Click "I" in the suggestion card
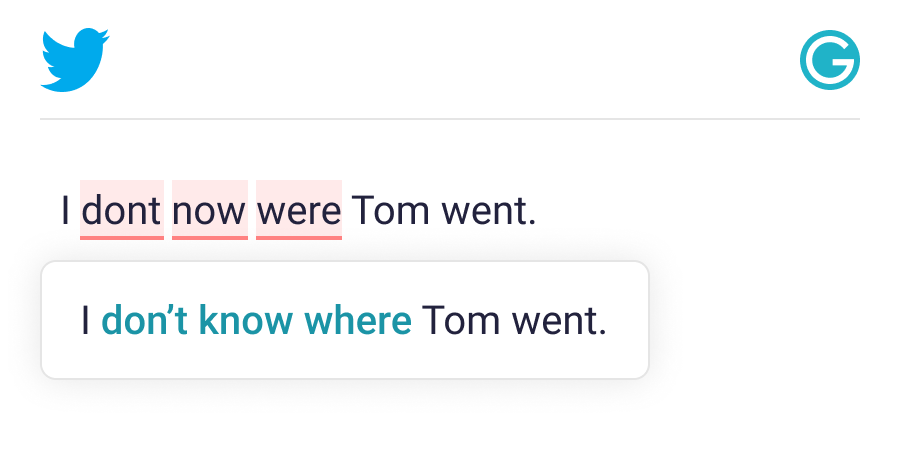900x460 pixels. (x=86, y=321)
